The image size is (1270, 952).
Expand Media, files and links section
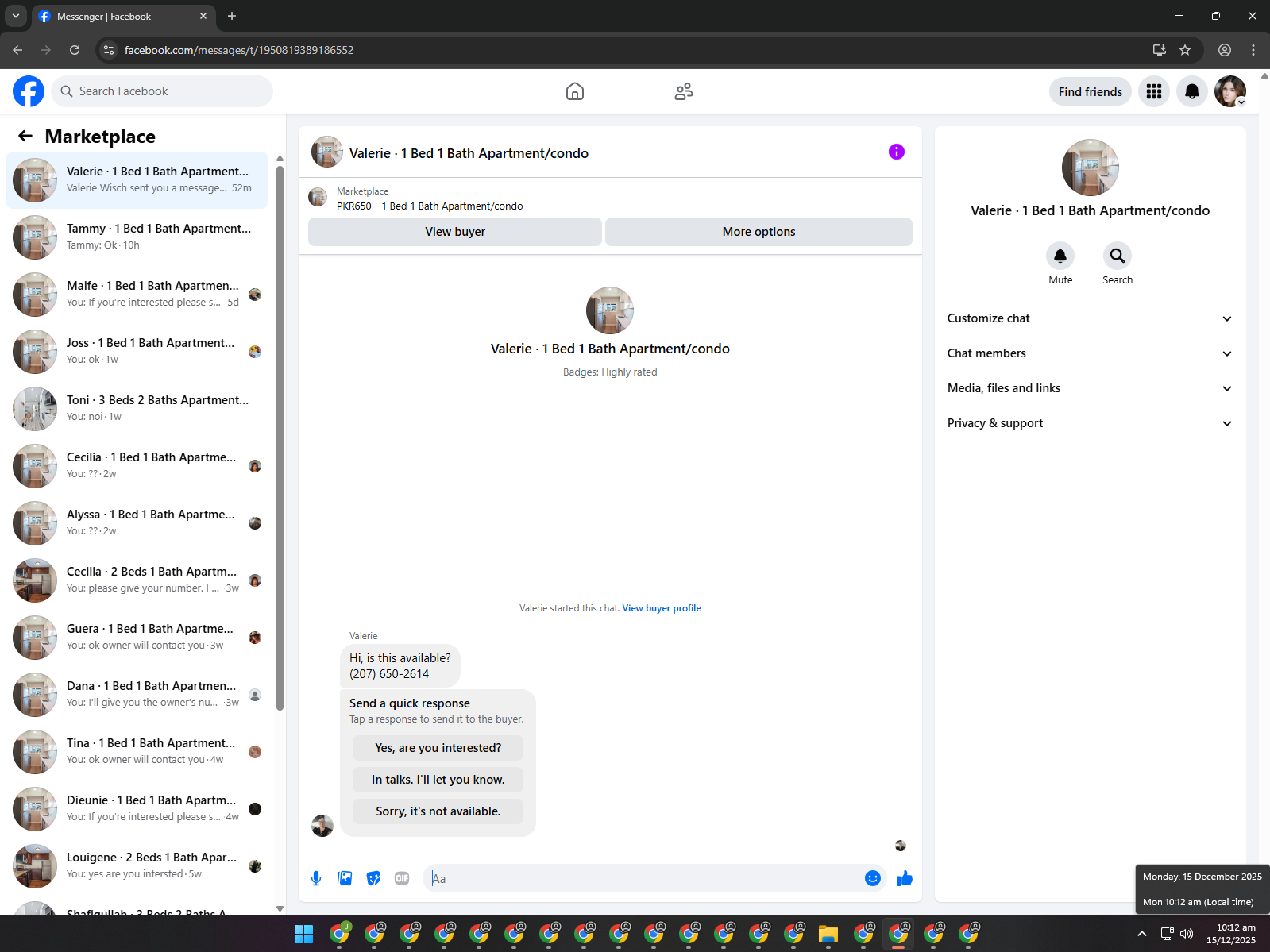coord(1090,388)
